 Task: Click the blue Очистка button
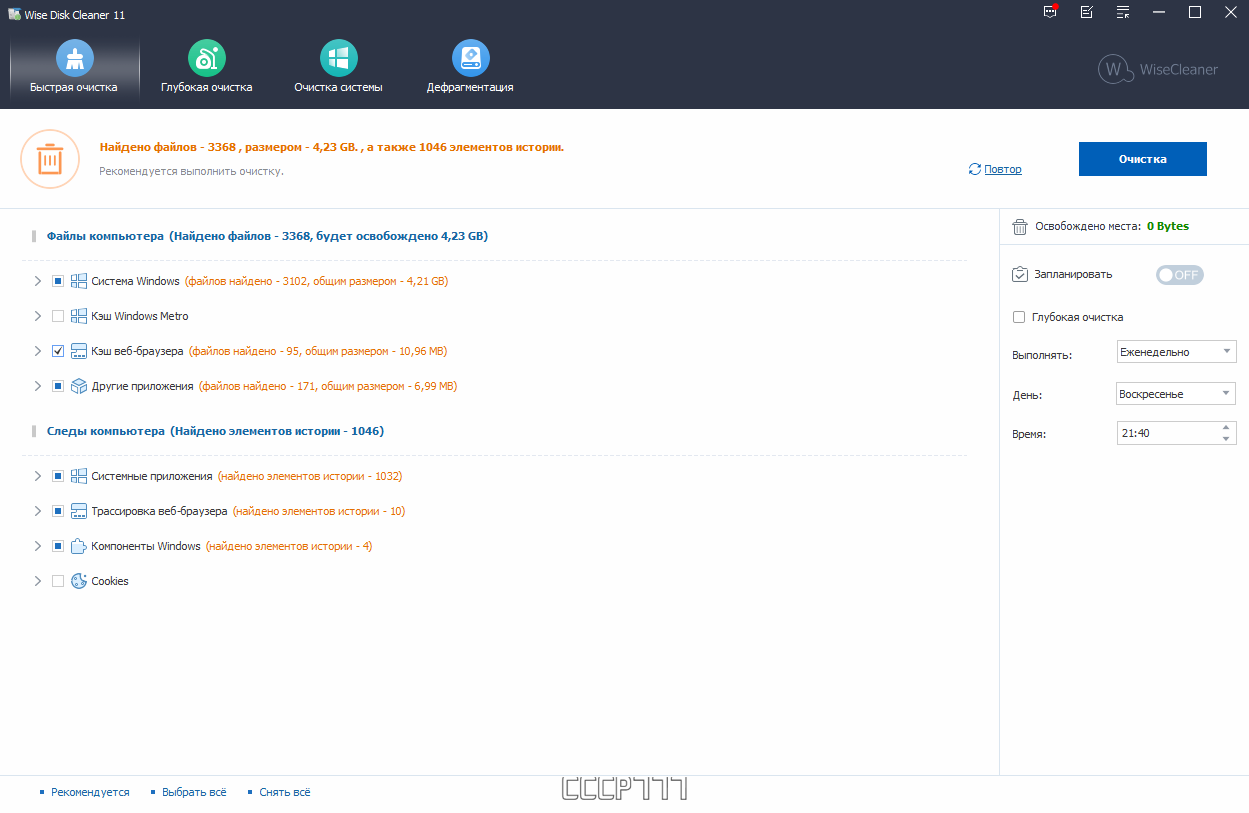[x=1142, y=159]
